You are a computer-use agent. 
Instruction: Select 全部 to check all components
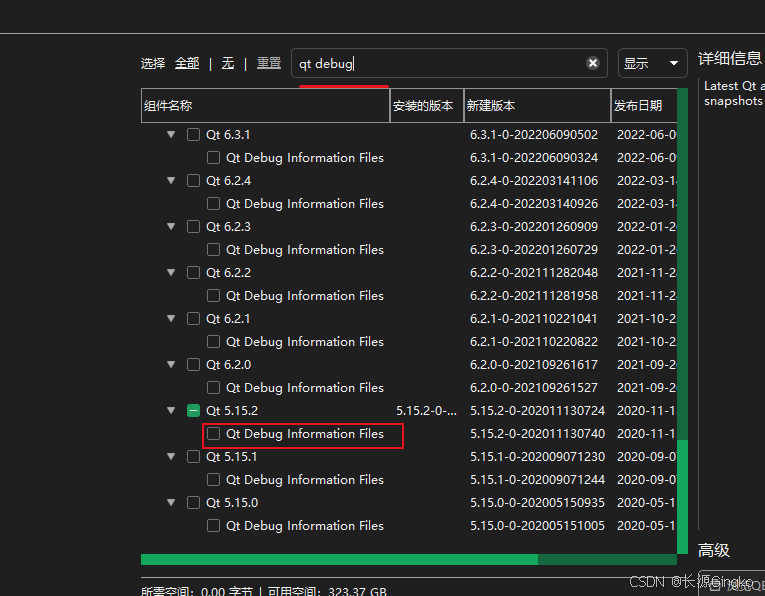coord(187,63)
